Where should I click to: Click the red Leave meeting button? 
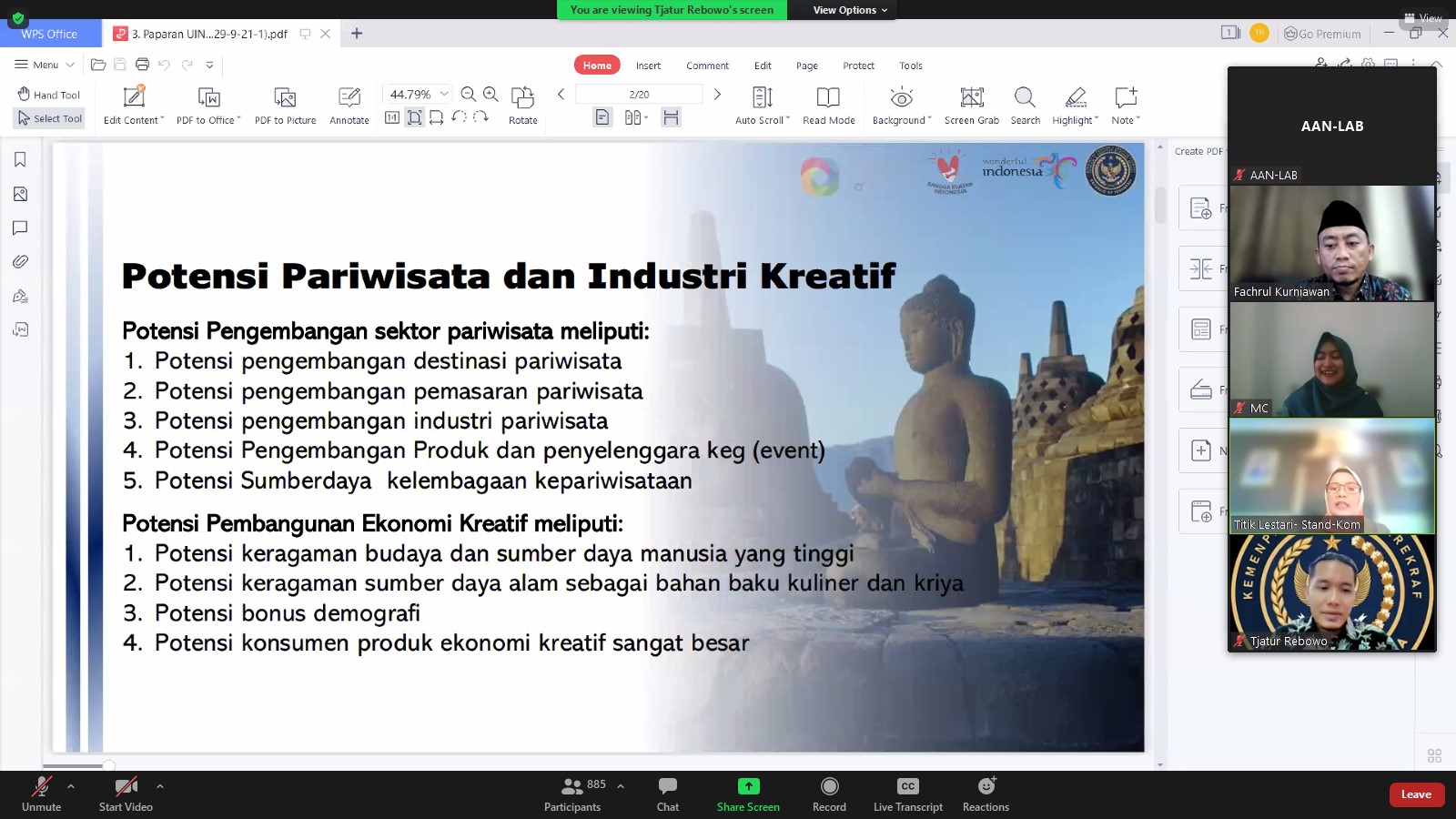click(1416, 794)
